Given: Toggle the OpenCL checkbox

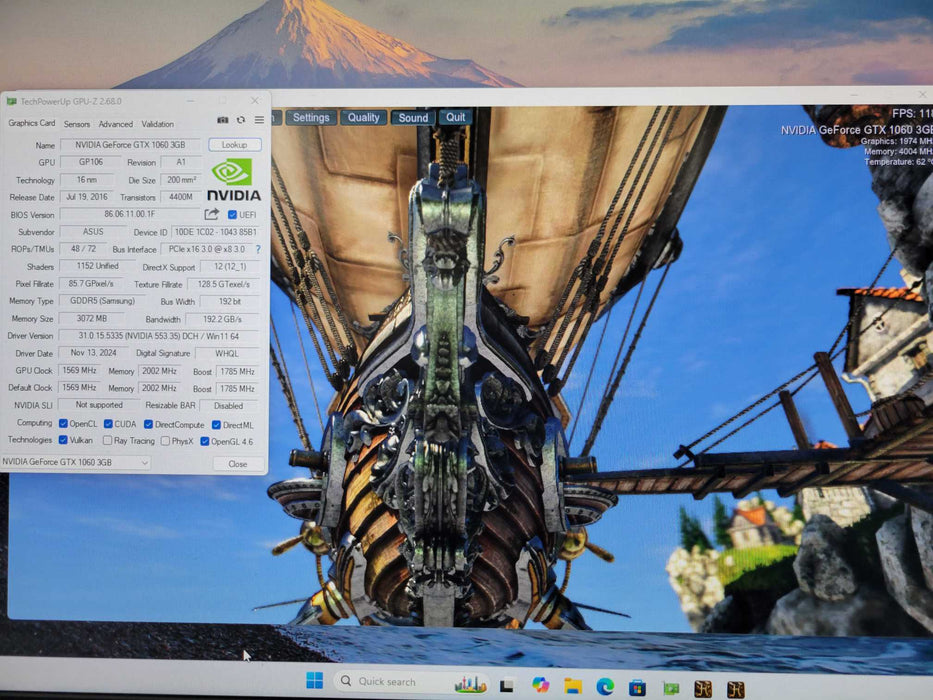Looking at the screenshot, I should tap(63, 424).
